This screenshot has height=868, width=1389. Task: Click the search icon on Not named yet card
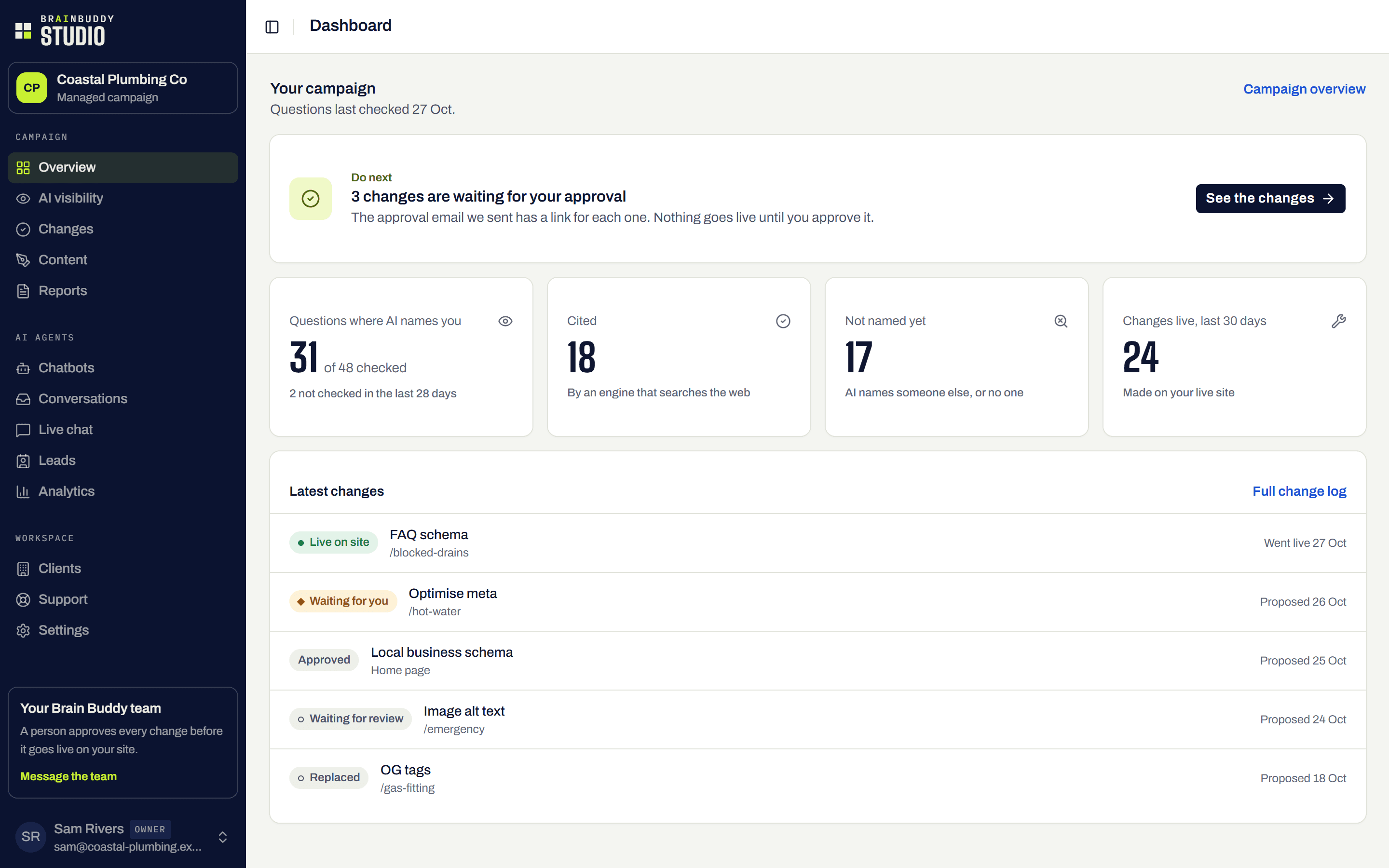pyautogui.click(x=1061, y=321)
